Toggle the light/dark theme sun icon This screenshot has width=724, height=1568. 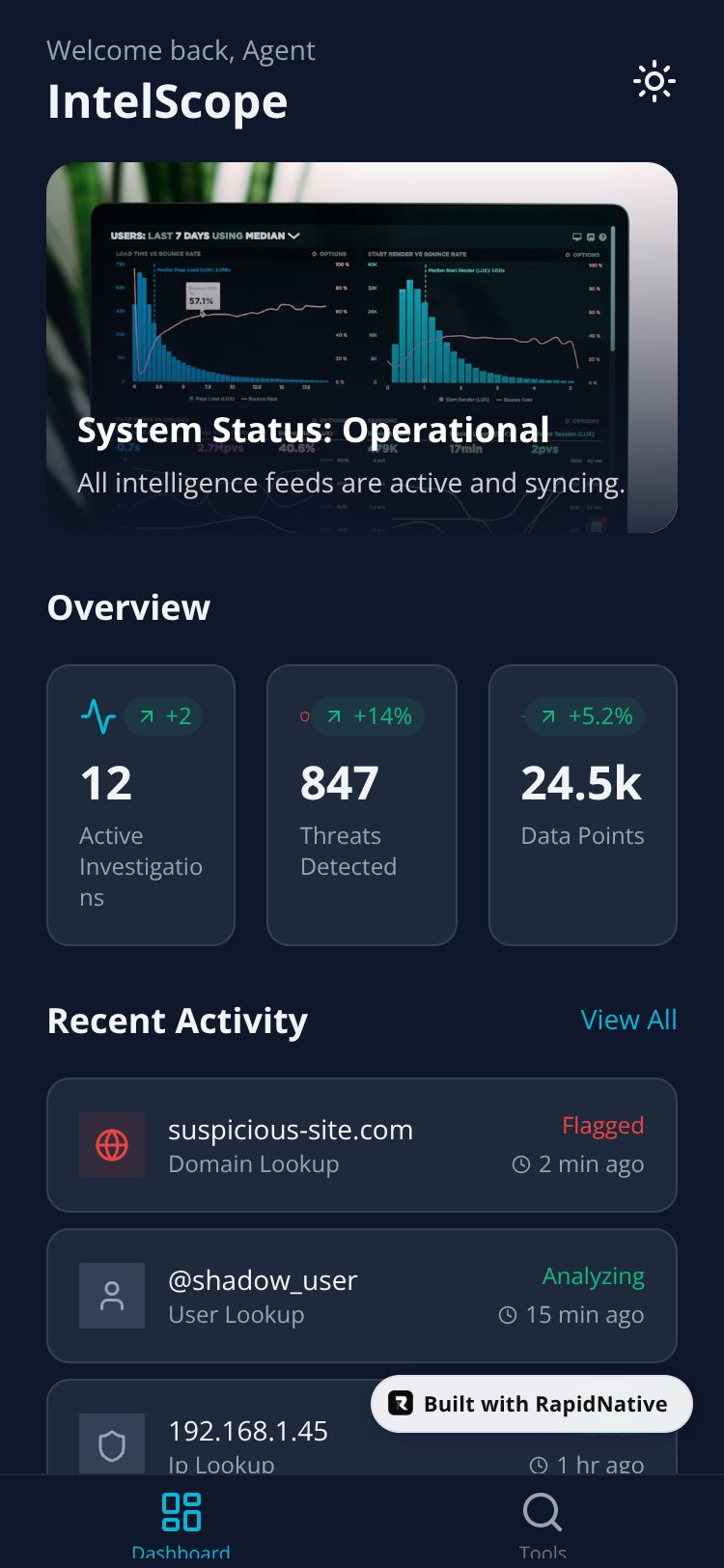(x=654, y=82)
